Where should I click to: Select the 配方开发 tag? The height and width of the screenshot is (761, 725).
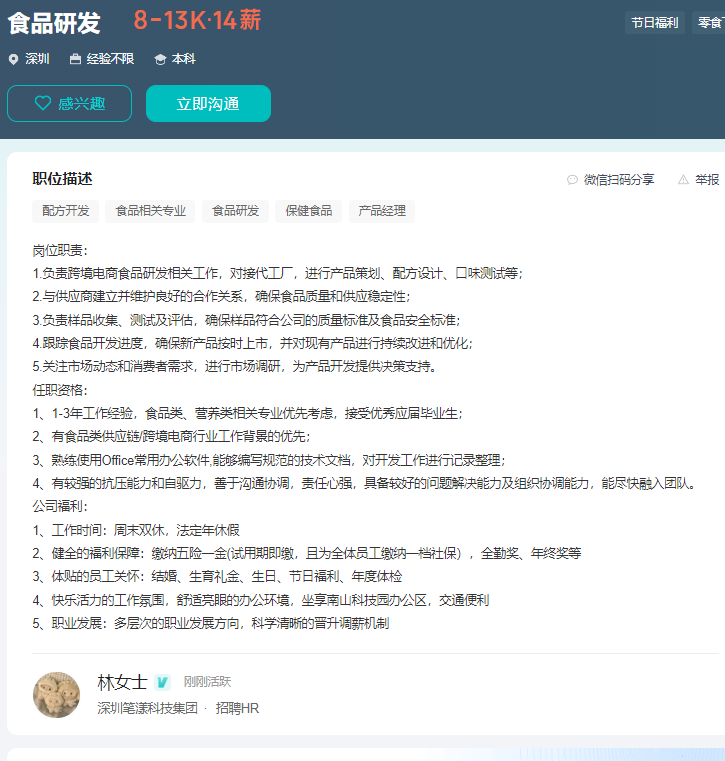click(66, 211)
